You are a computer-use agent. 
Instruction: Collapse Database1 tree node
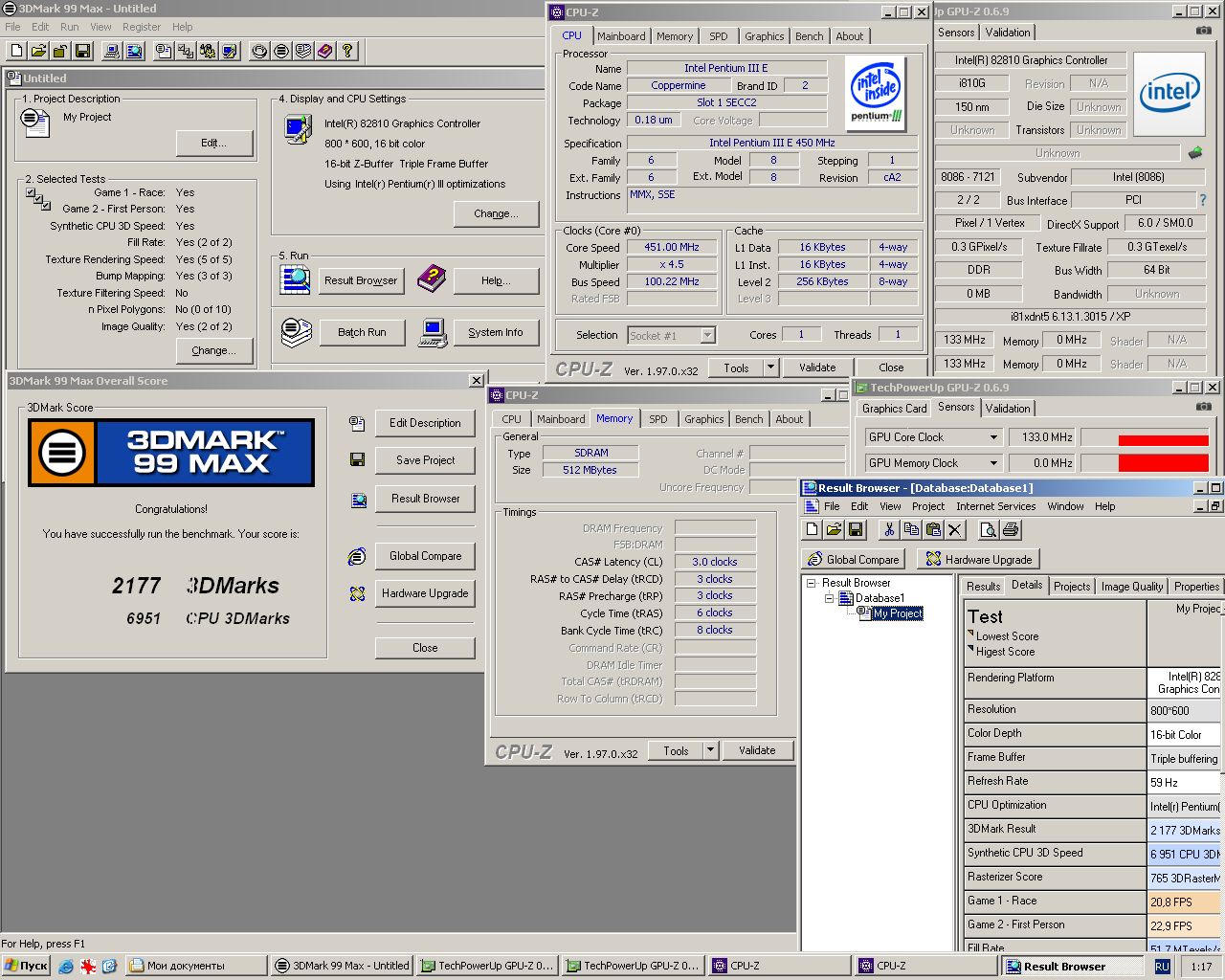tap(829, 598)
